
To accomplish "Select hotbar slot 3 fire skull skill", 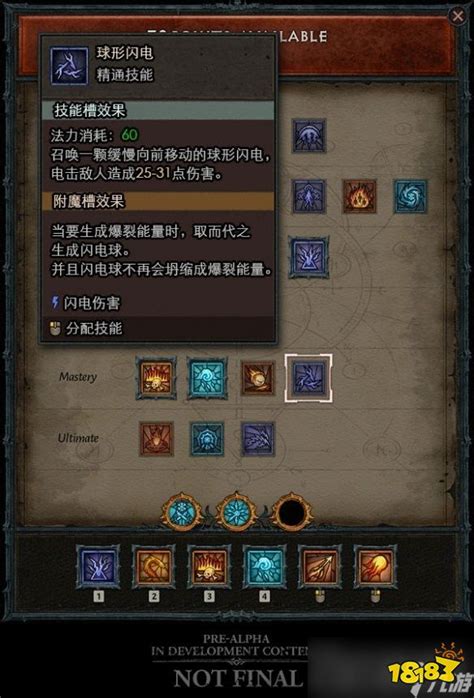I will tap(209, 567).
